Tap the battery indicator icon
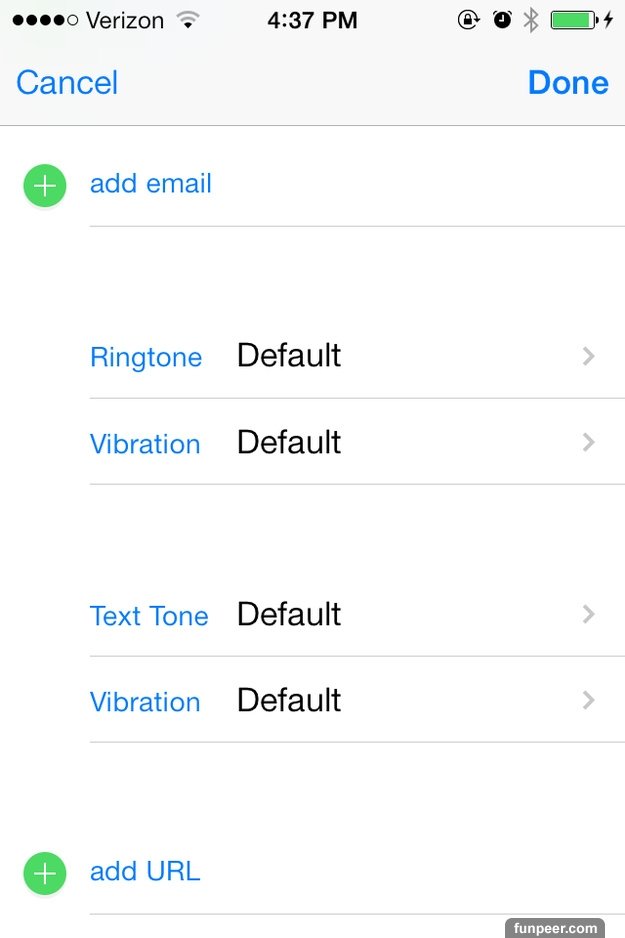Image resolution: width=625 pixels, height=938 pixels. tap(573, 20)
